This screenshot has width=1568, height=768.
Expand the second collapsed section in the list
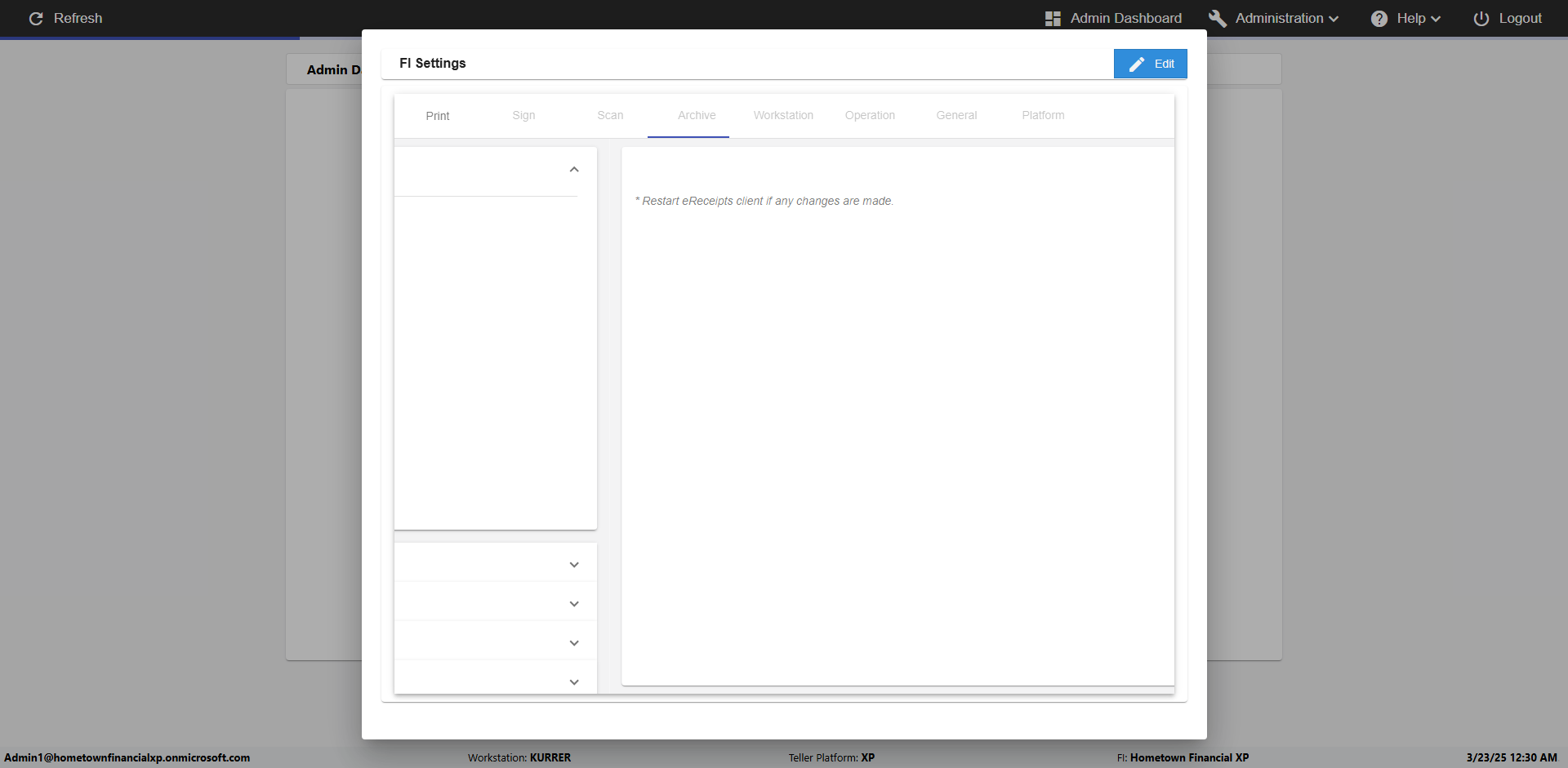click(x=574, y=604)
